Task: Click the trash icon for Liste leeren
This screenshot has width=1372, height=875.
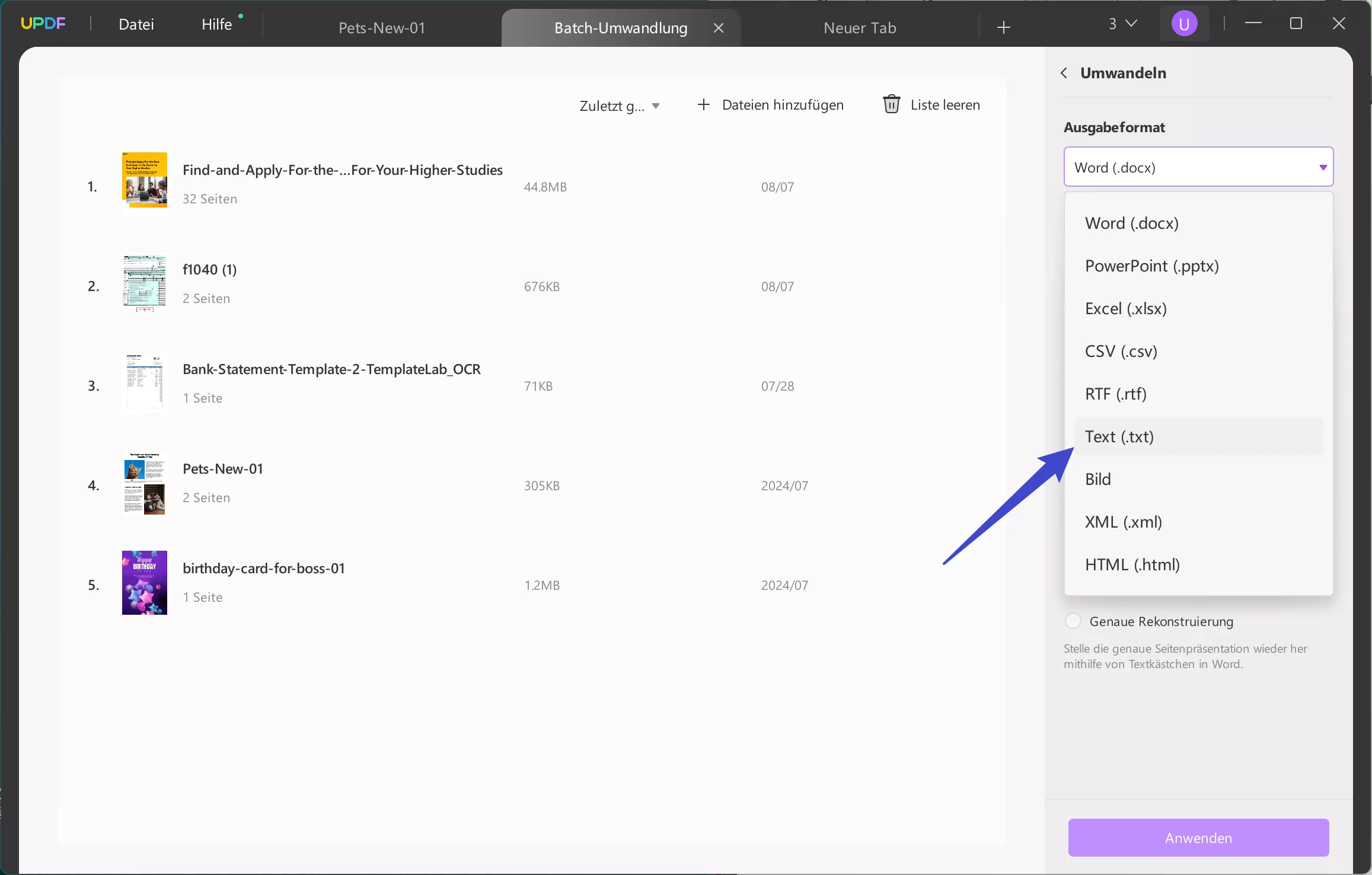Action: coord(891,104)
